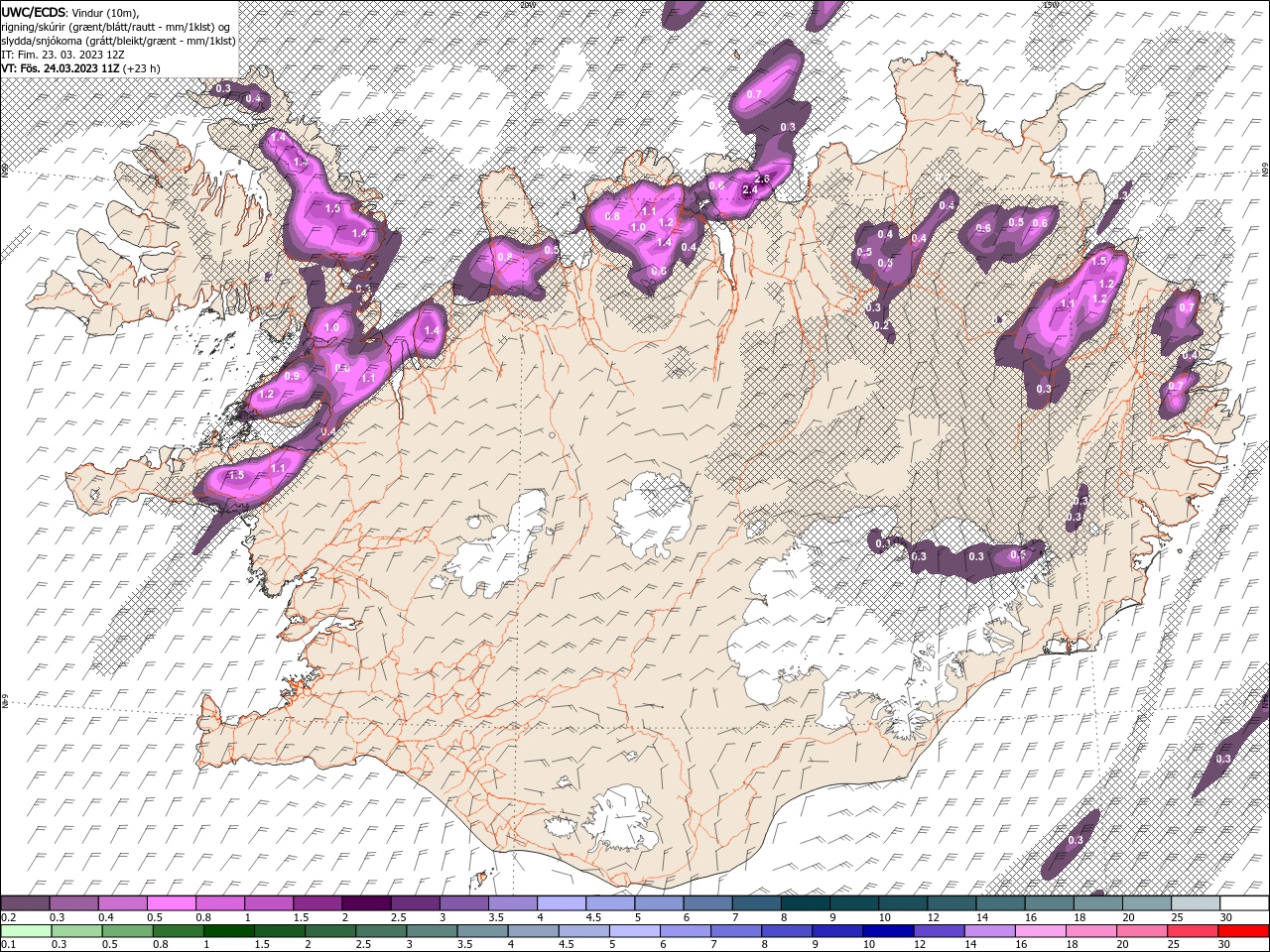Pick the rain scale swatch for 8–9 mm
The width and height of the screenshot is (1270, 952).
[787, 931]
